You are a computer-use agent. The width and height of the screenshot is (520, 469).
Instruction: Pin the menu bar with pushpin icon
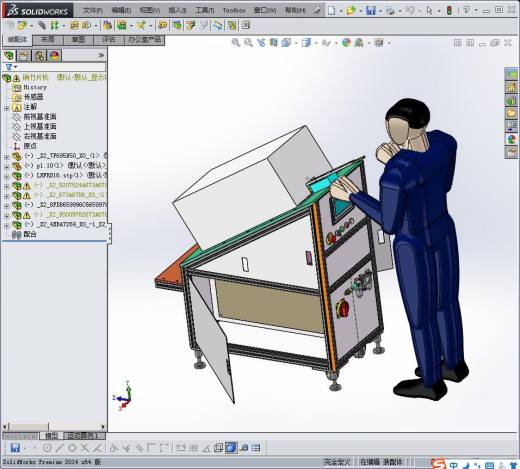click(317, 11)
